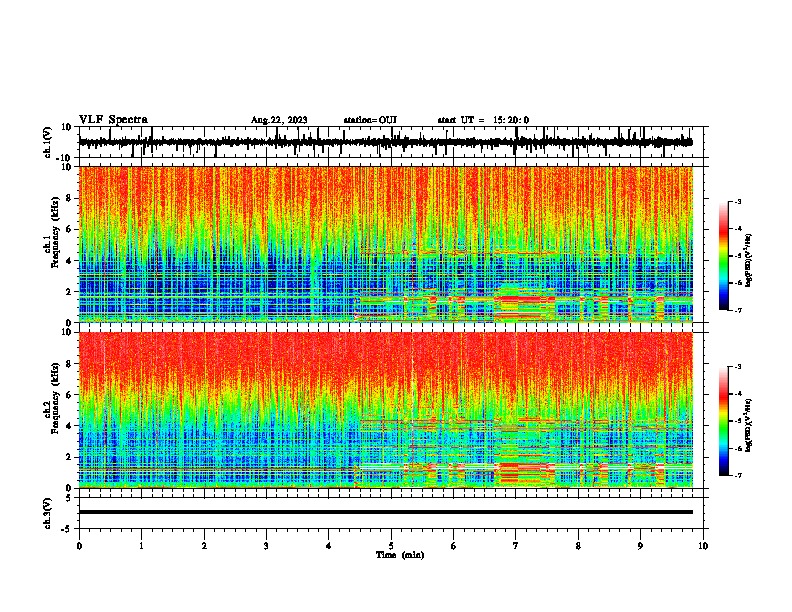The image size is (792, 612).
Task: Click the ch.1 voltage waveform trace
Action: coord(385,142)
